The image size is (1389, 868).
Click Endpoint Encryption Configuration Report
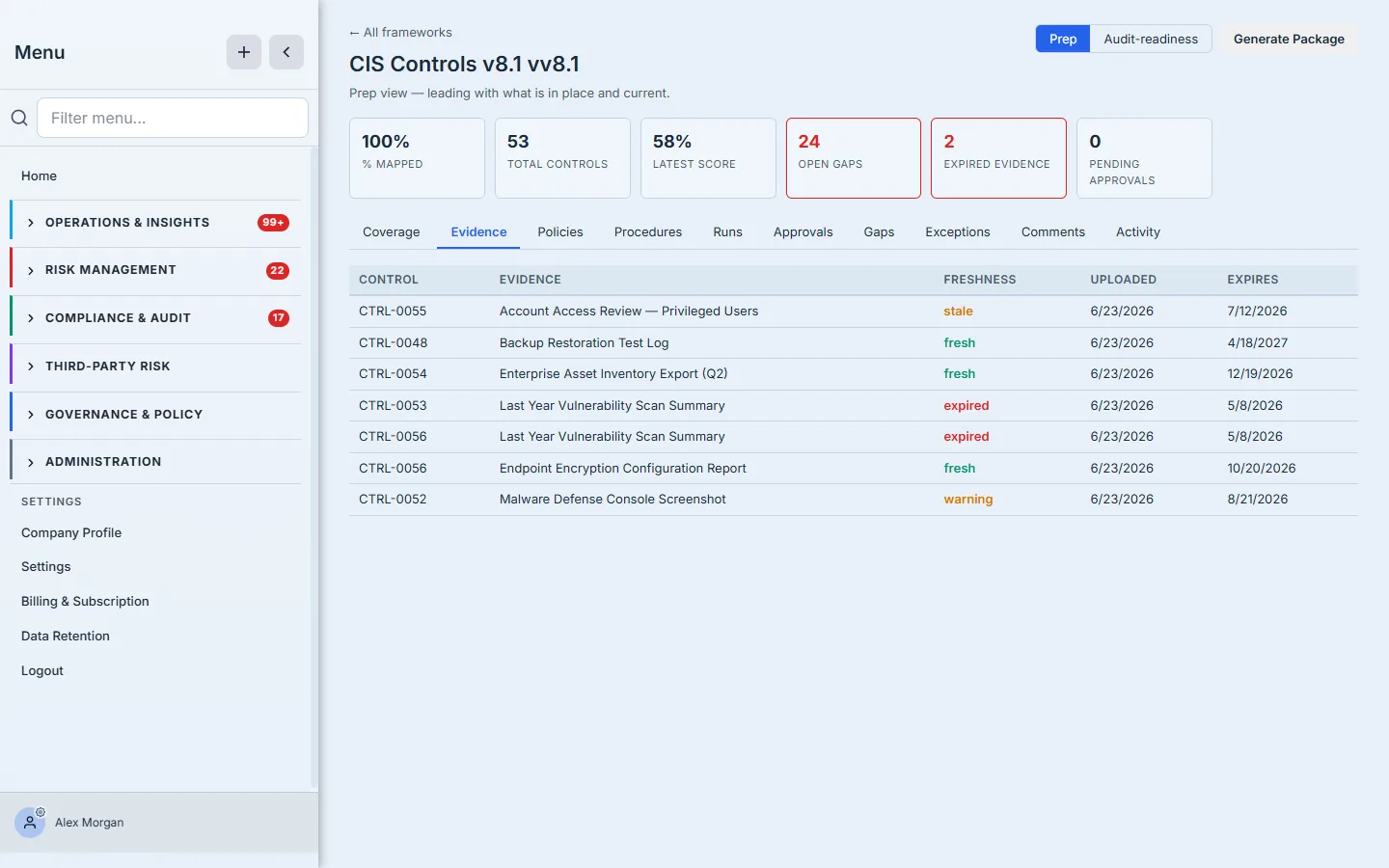(623, 469)
